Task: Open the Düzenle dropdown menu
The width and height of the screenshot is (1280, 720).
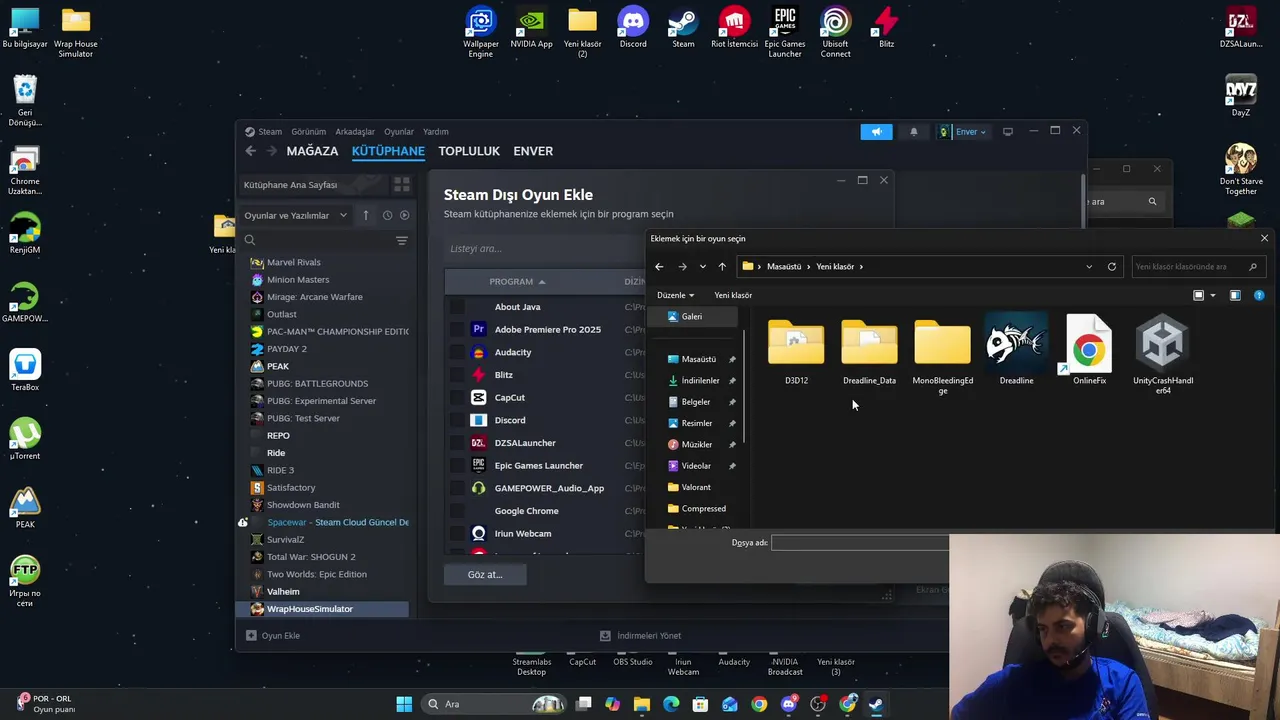Action: pos(675,295)
